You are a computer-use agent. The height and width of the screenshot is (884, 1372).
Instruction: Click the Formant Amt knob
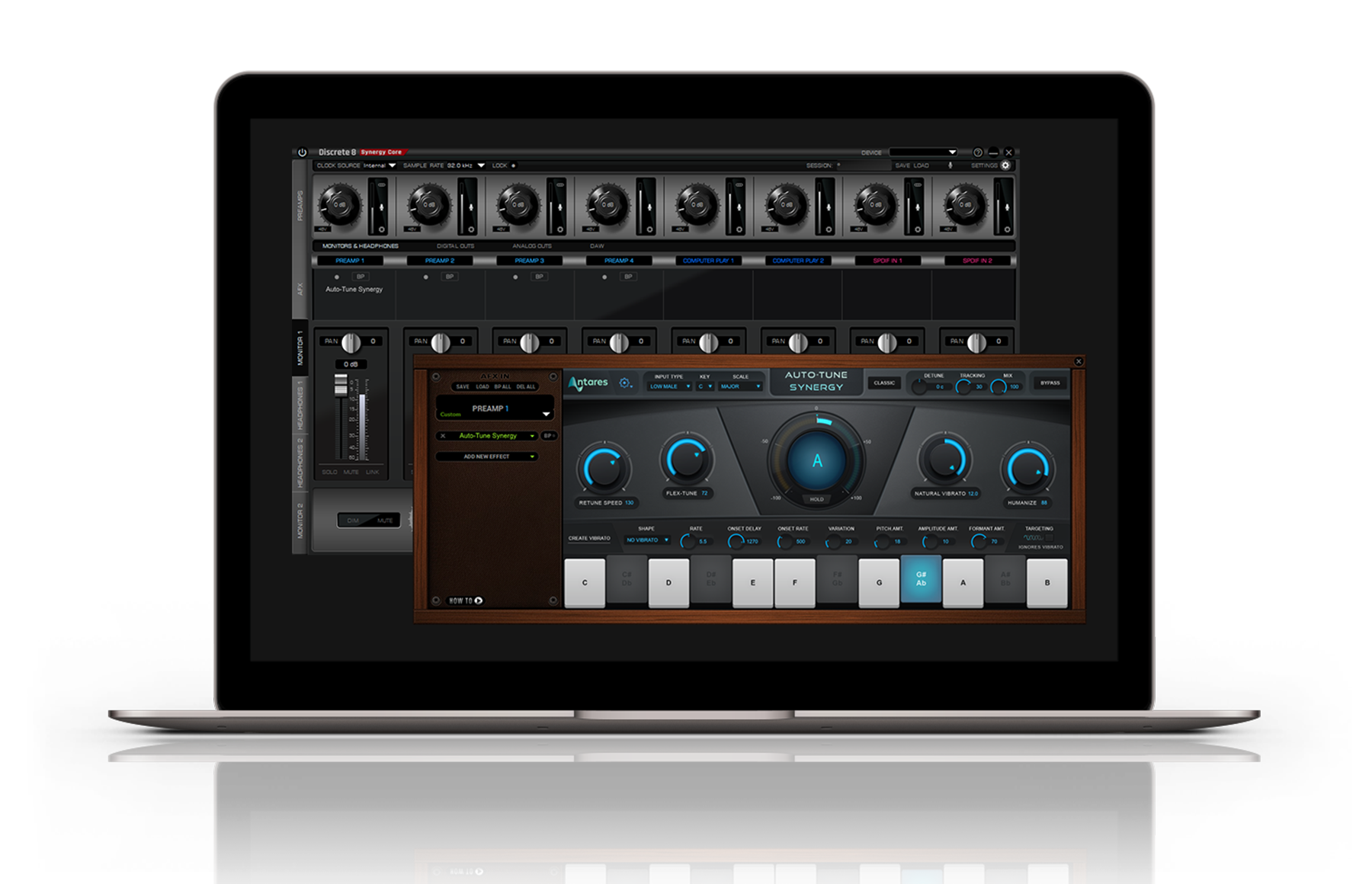[x=979, y=542]
